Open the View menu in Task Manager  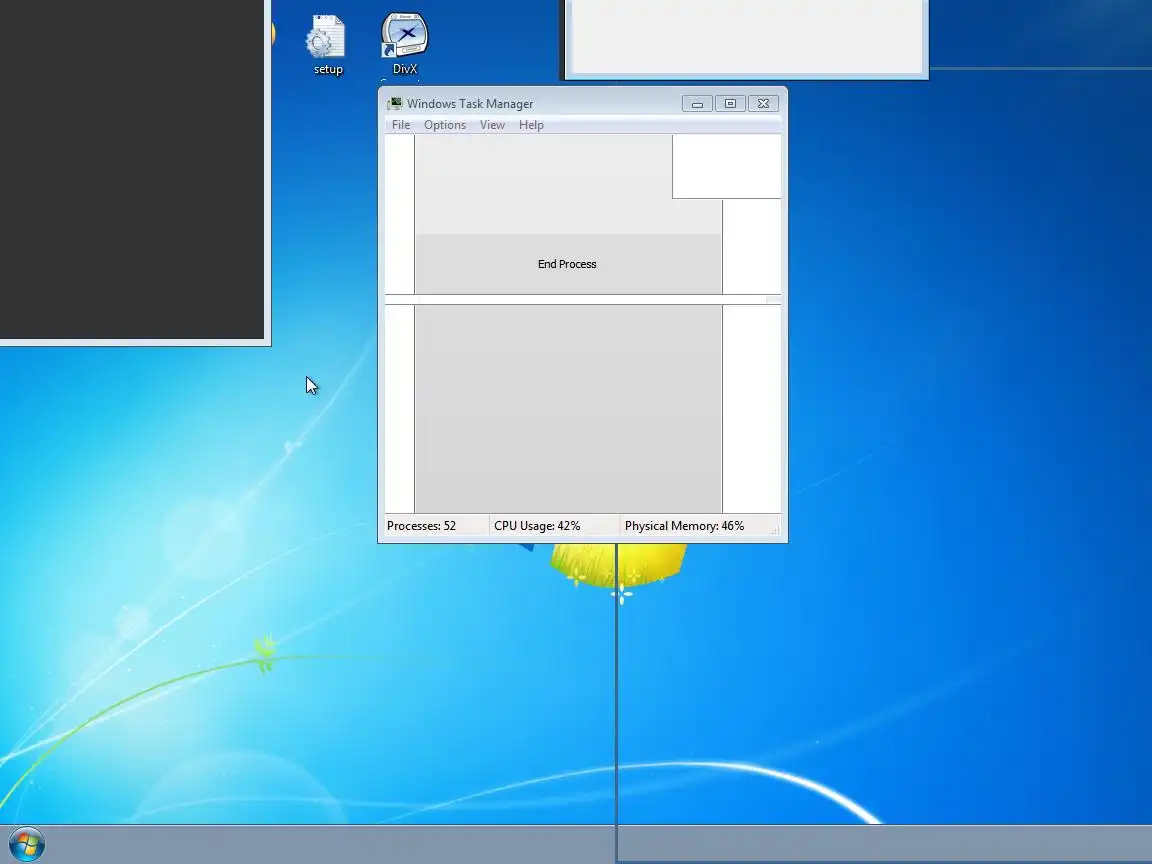492,125
